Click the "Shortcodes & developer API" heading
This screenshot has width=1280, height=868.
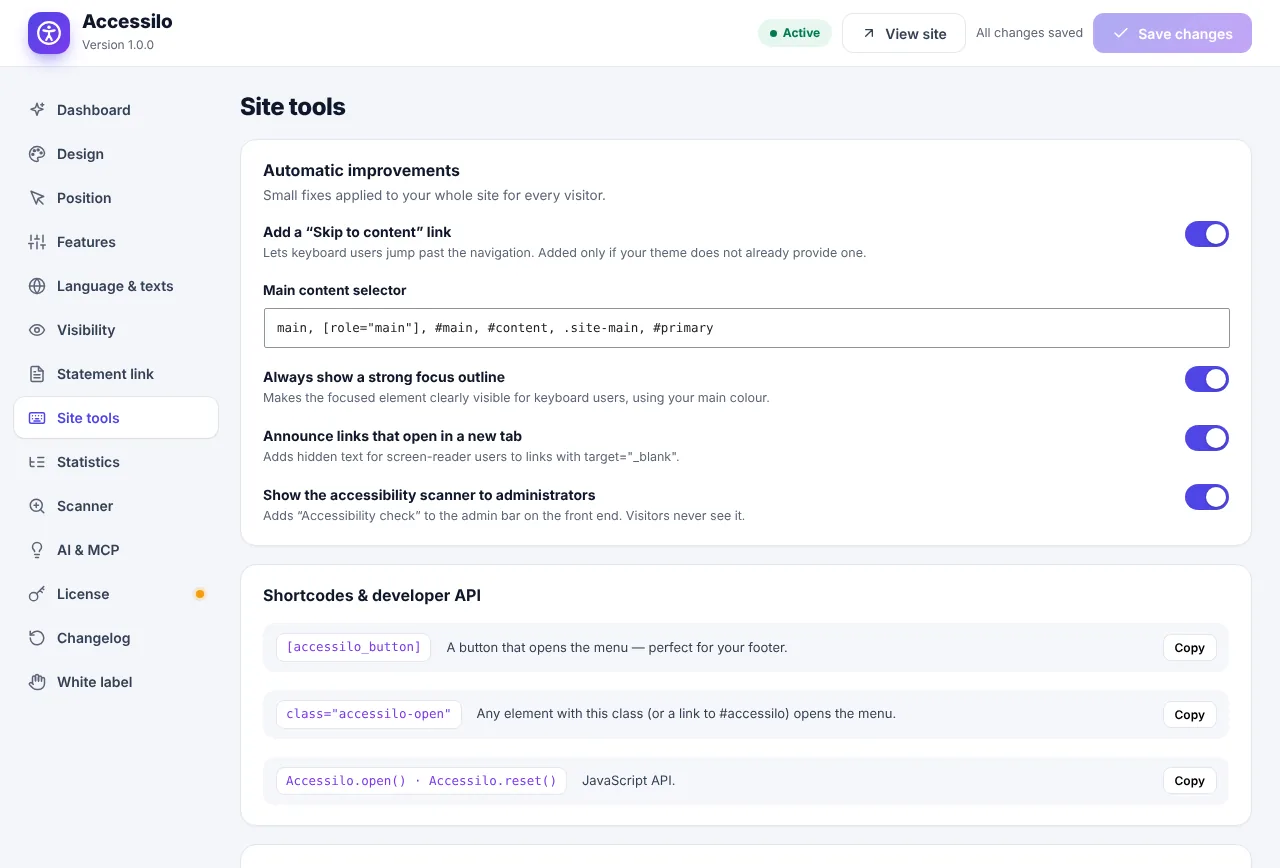click(372, 595)
